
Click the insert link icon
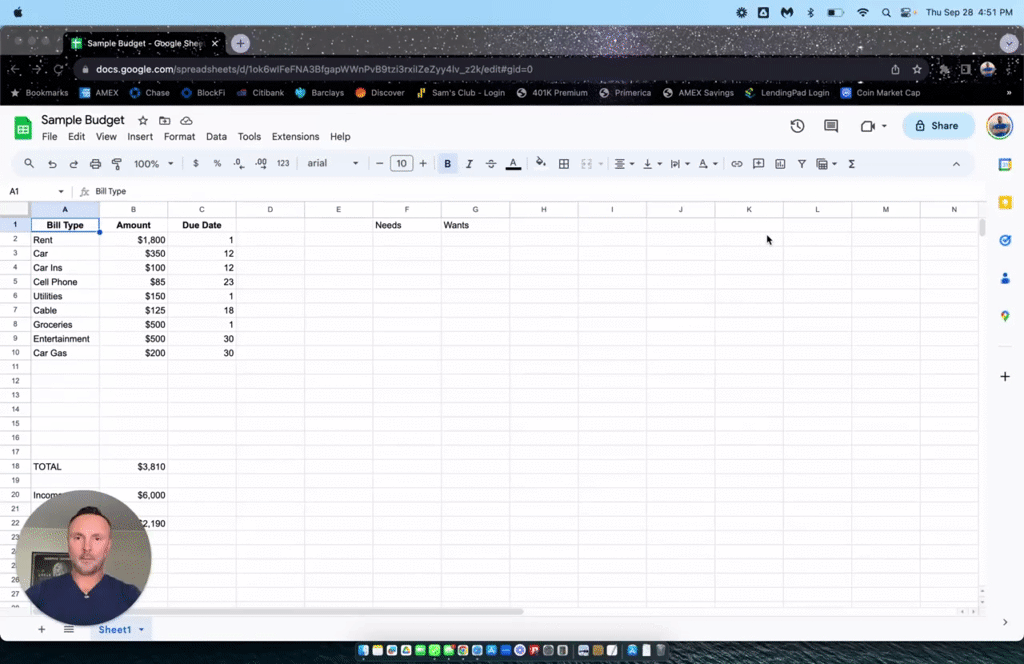(737, 164)
